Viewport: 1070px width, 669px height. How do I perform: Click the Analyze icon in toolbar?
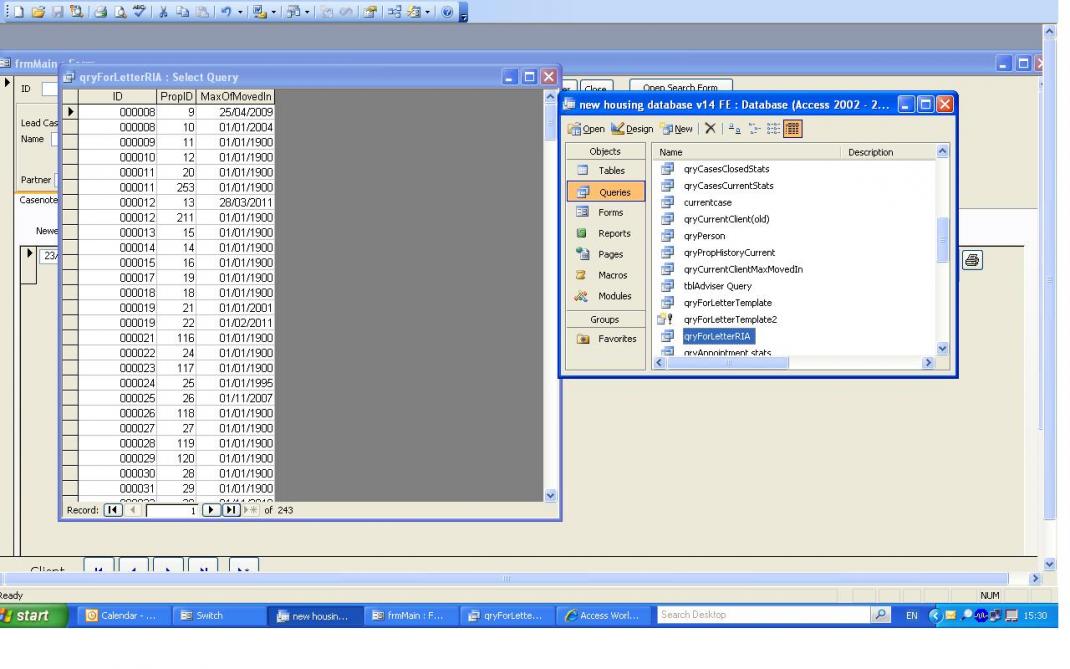(293, 12)
